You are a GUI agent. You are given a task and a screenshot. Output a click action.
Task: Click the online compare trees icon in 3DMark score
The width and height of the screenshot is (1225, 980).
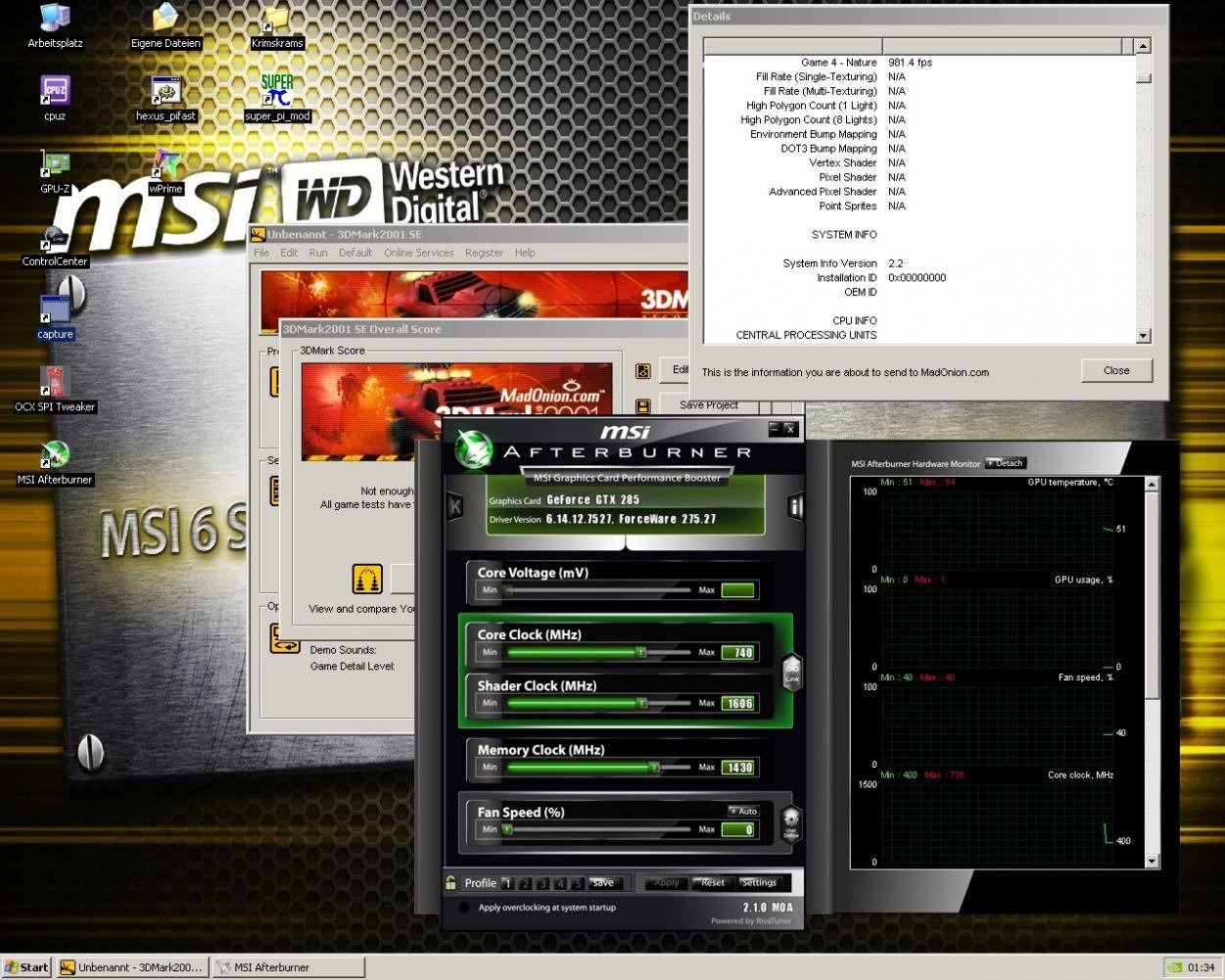pyautogui.click(x=367, y=579)
